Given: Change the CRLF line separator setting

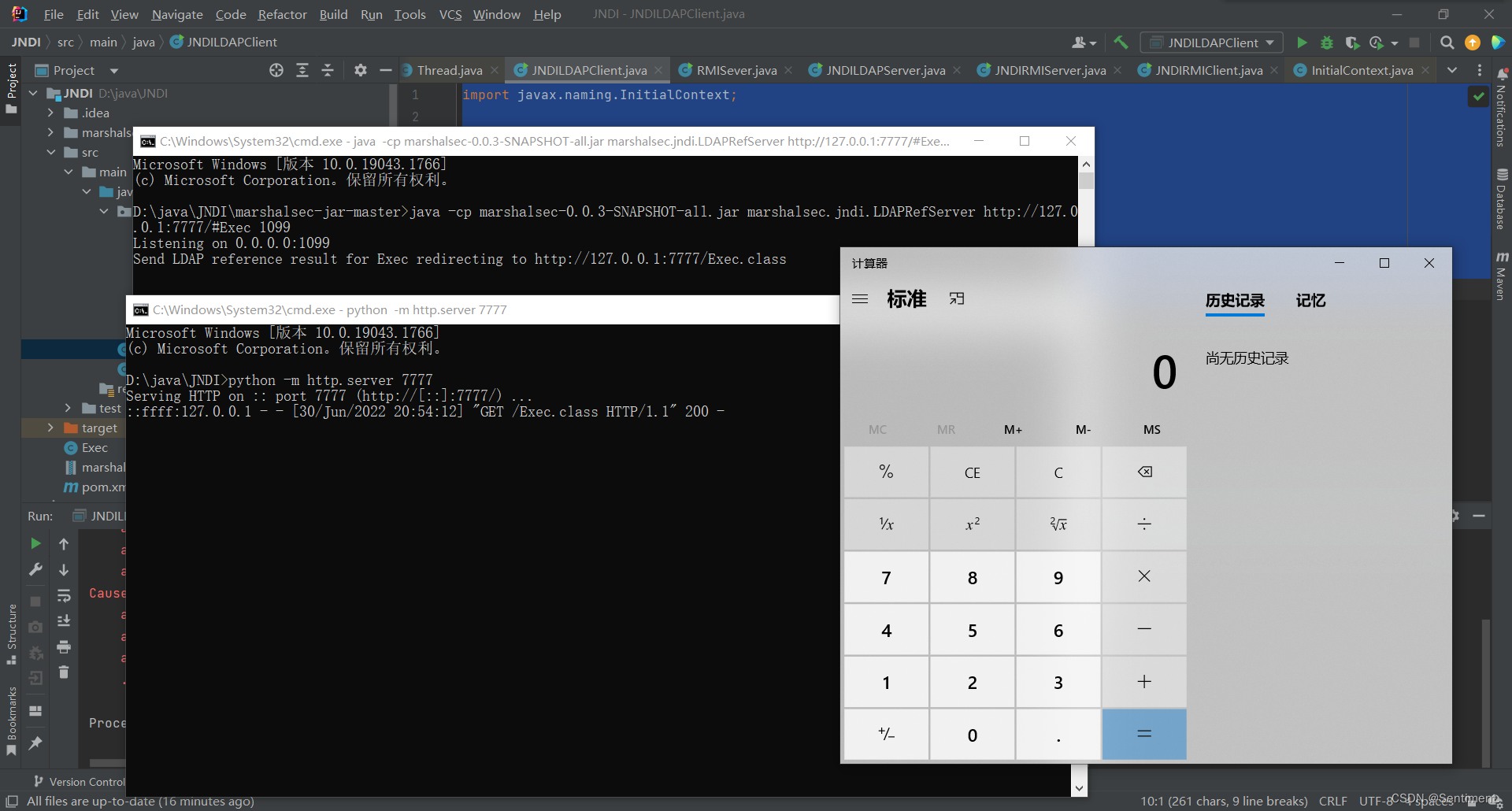Looking at the screenshot, I should 1332,801.
